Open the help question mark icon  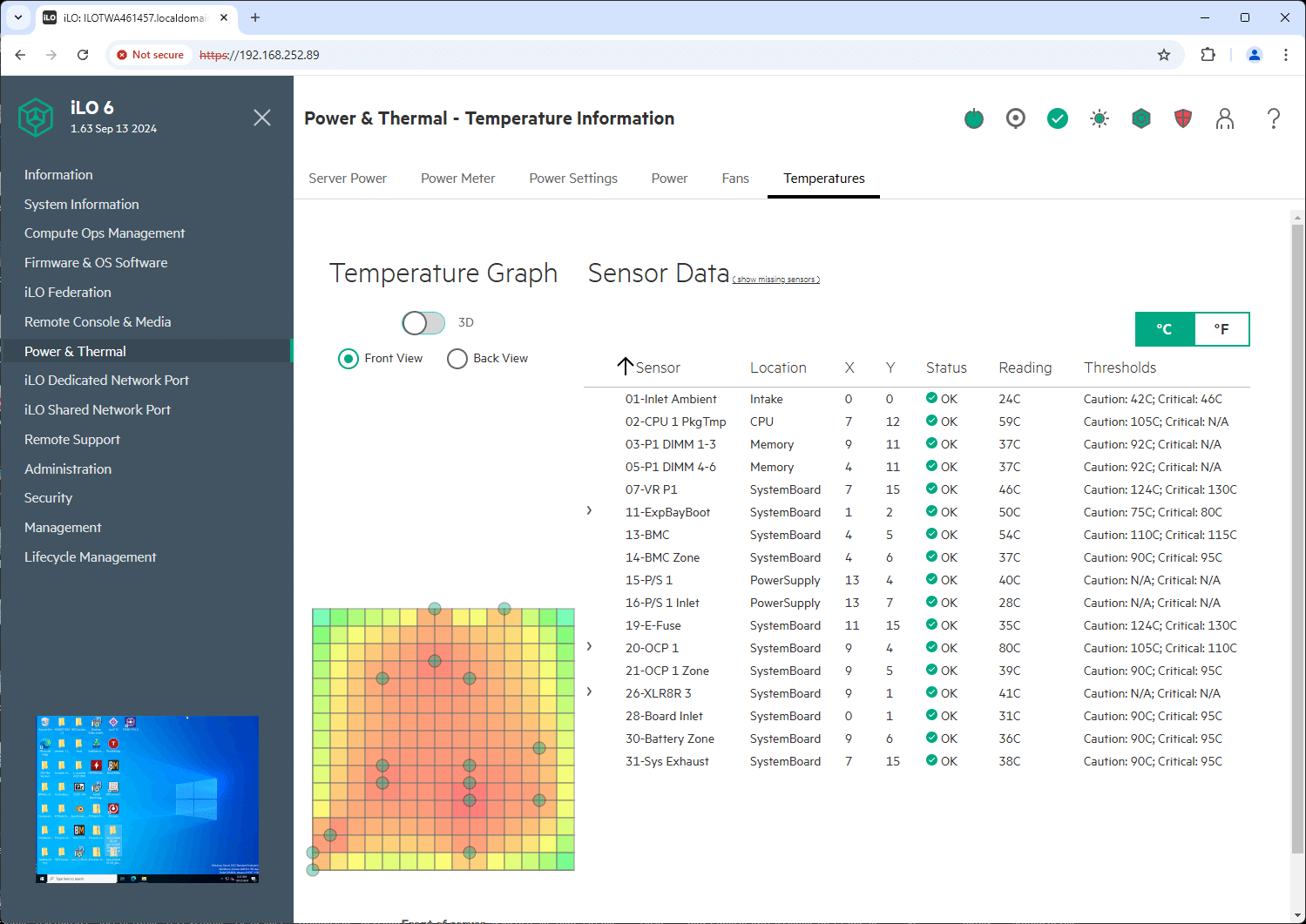[1274, 118]
